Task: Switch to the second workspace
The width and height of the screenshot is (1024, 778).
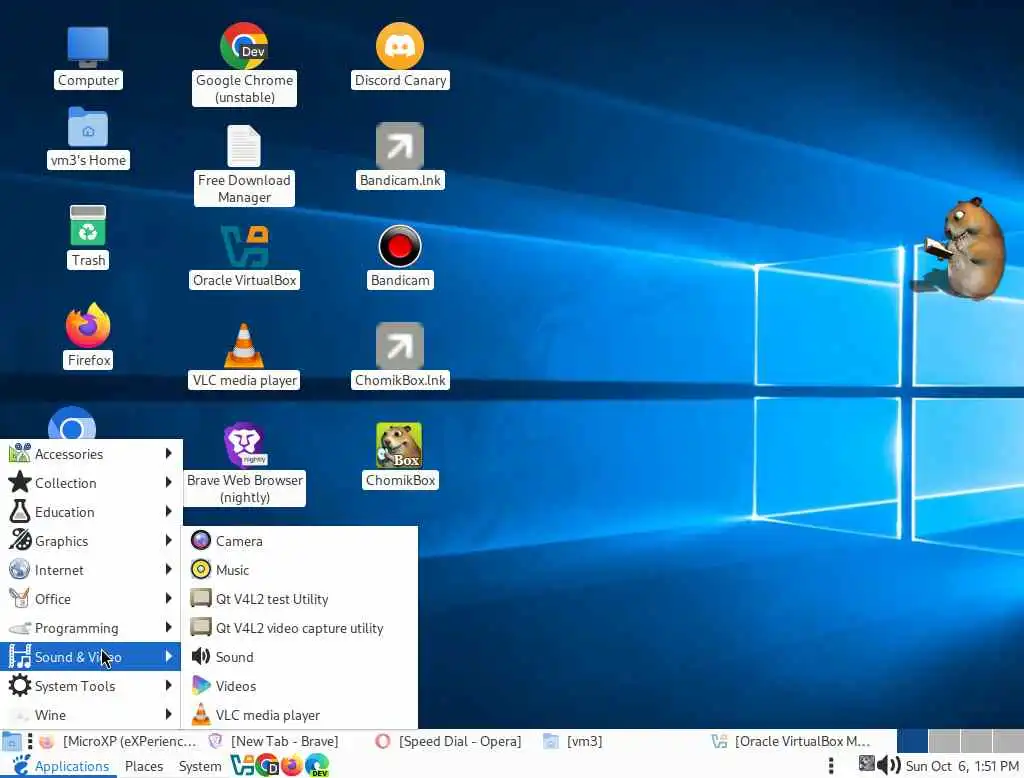Action: [944, 741]
